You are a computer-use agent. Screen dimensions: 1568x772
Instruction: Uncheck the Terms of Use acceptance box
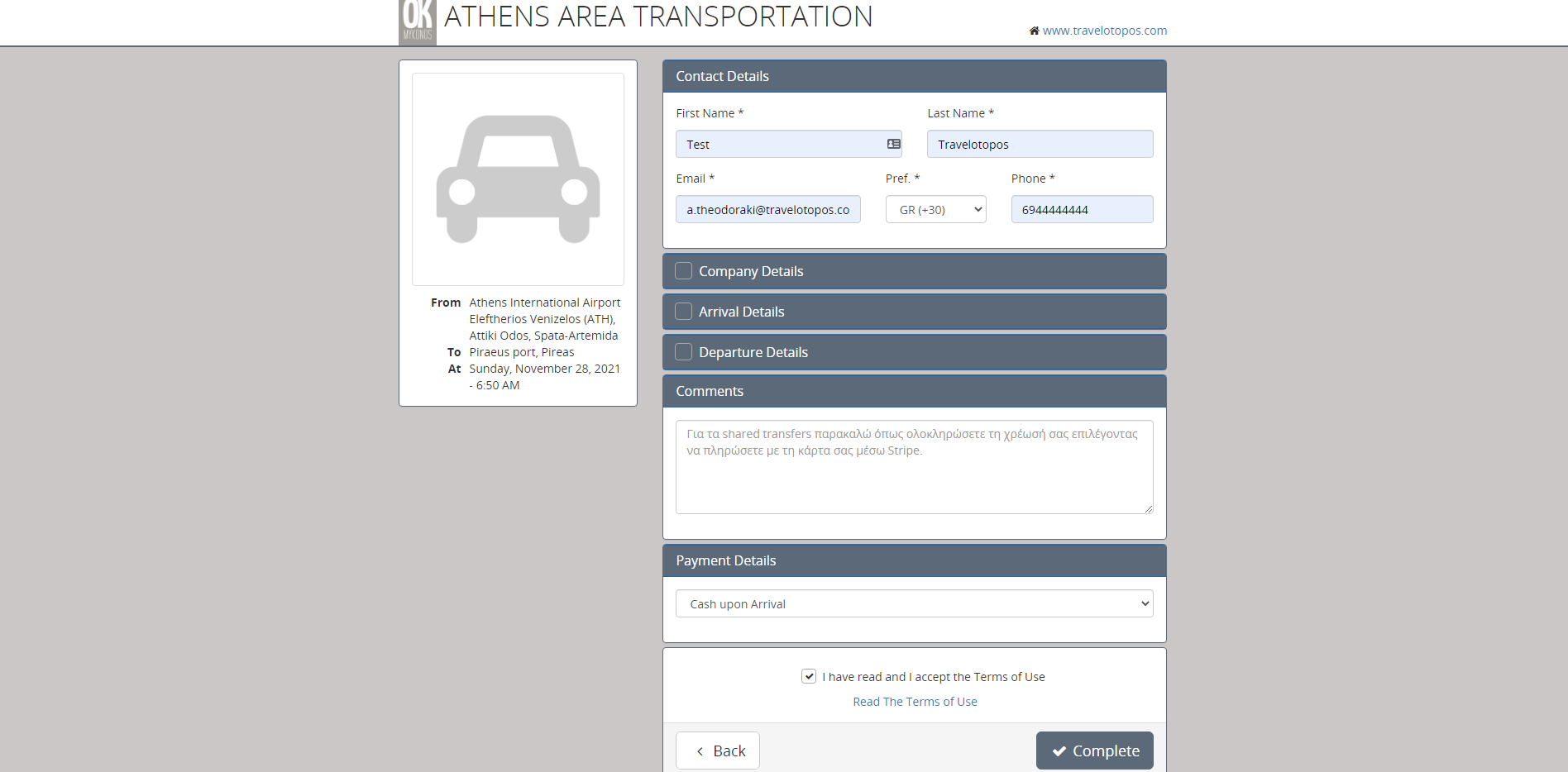tap(809, 676)
